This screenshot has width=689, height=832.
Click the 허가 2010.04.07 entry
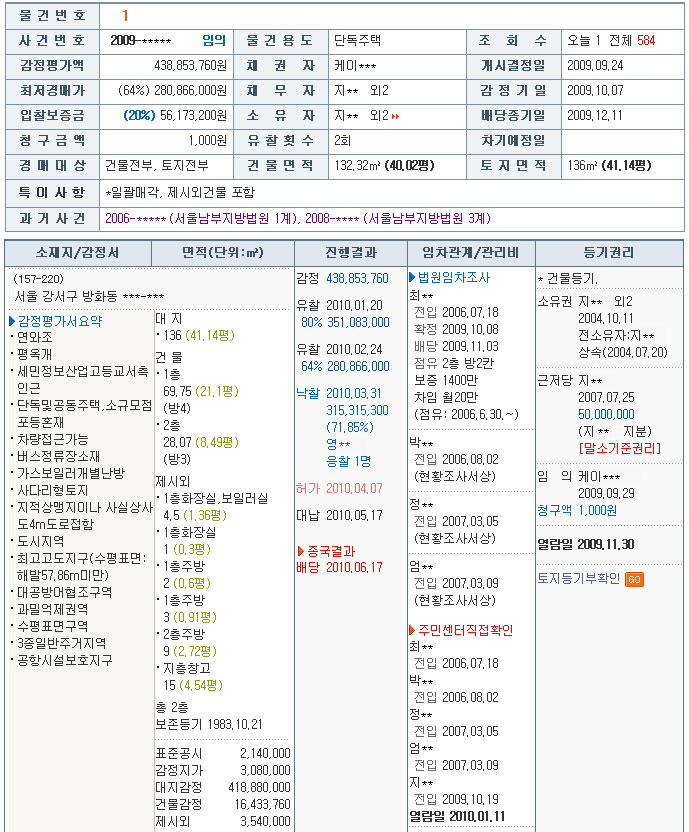tap(339, 488)
